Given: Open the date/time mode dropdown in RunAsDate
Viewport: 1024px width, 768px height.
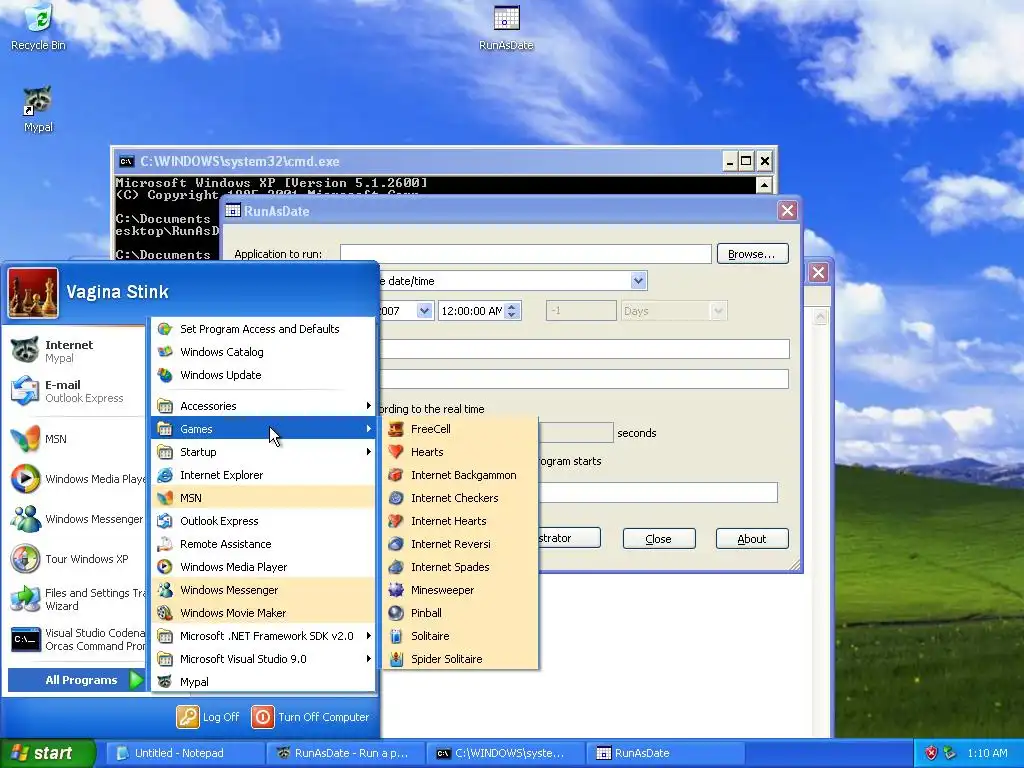Looking at the screenshot, I should [x=638, y=281].
